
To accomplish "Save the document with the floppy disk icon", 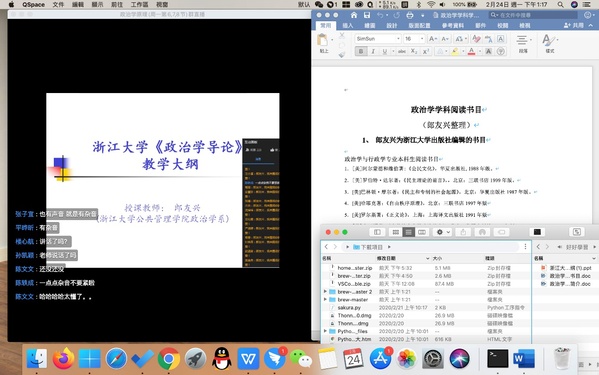I will click(367, 15).
